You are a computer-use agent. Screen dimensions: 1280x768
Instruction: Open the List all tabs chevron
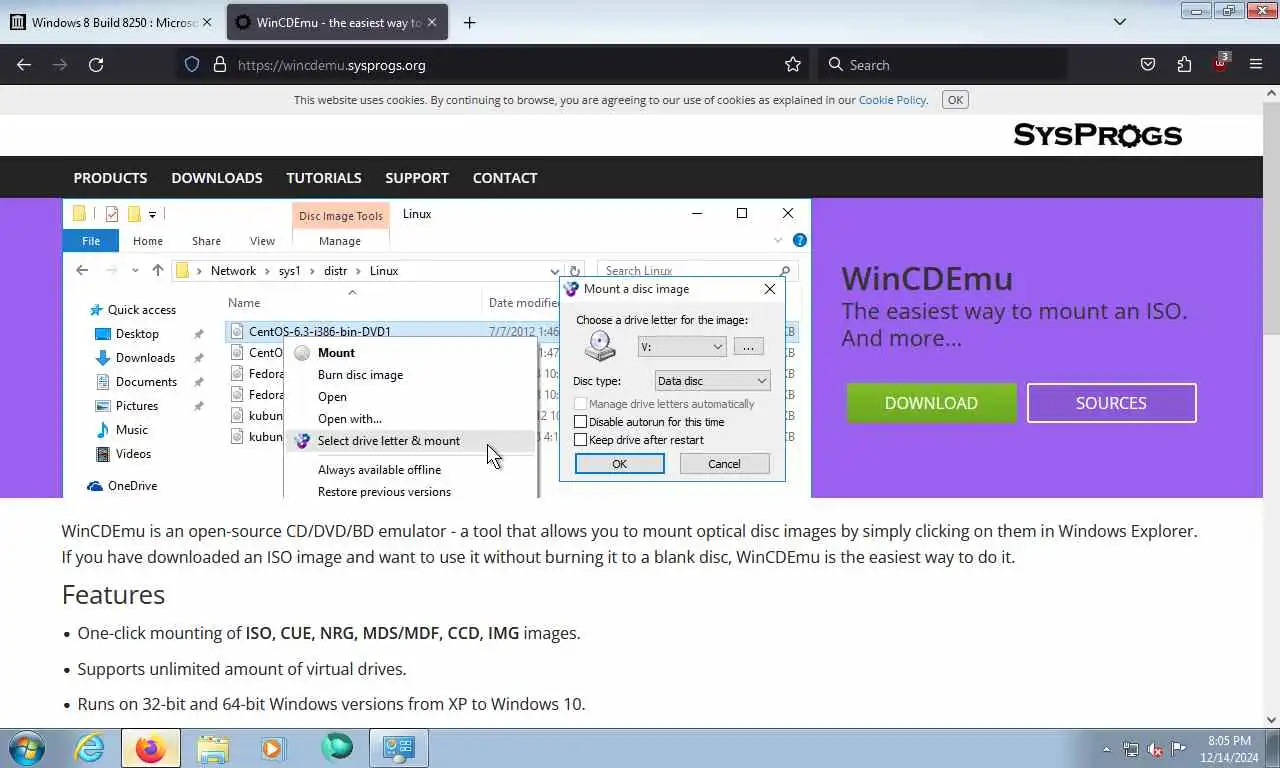[x=1120, y=22]
